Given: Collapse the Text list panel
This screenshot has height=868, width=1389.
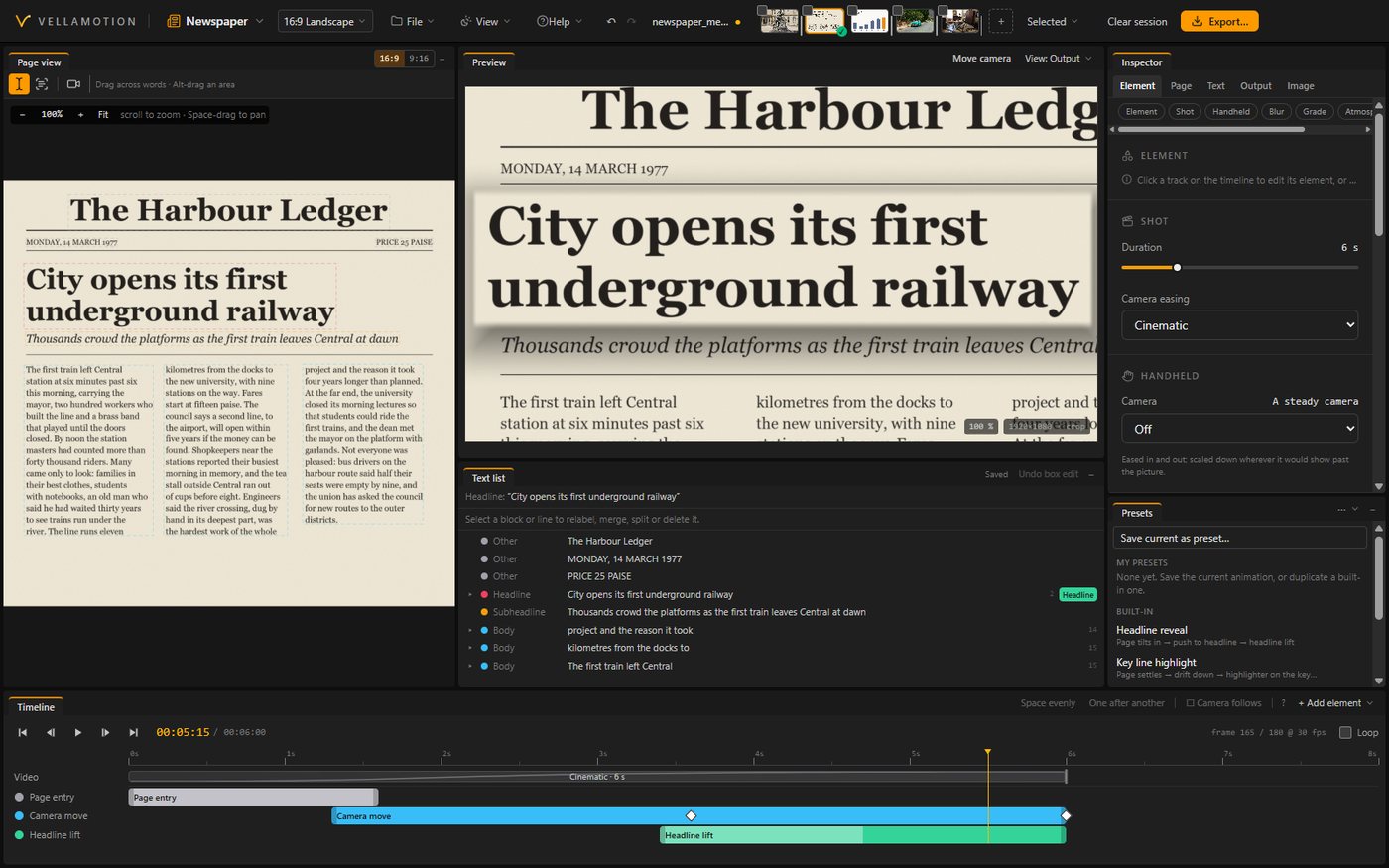Looking at the screenshot, I should pos(1092,474).
